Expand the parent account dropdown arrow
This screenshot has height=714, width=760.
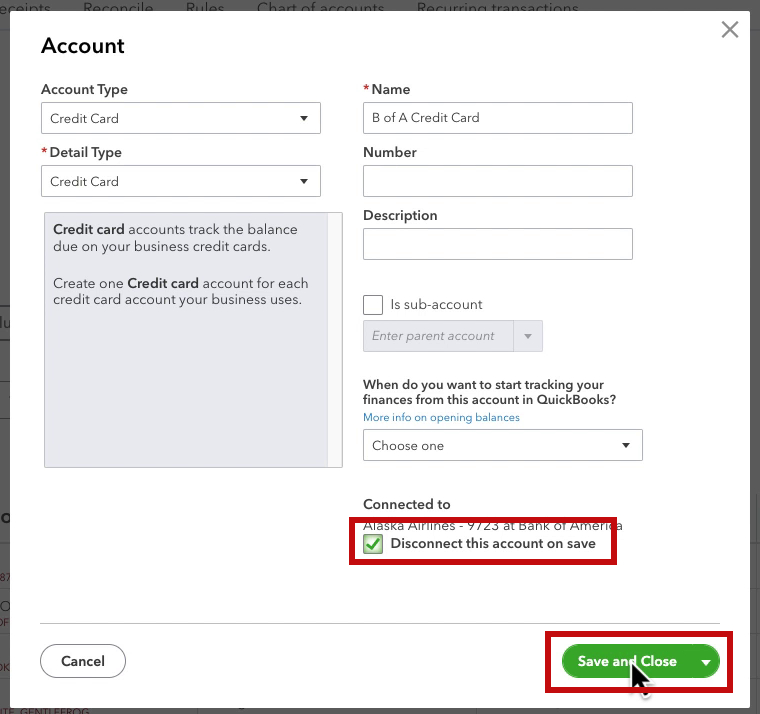coord(528,336)
